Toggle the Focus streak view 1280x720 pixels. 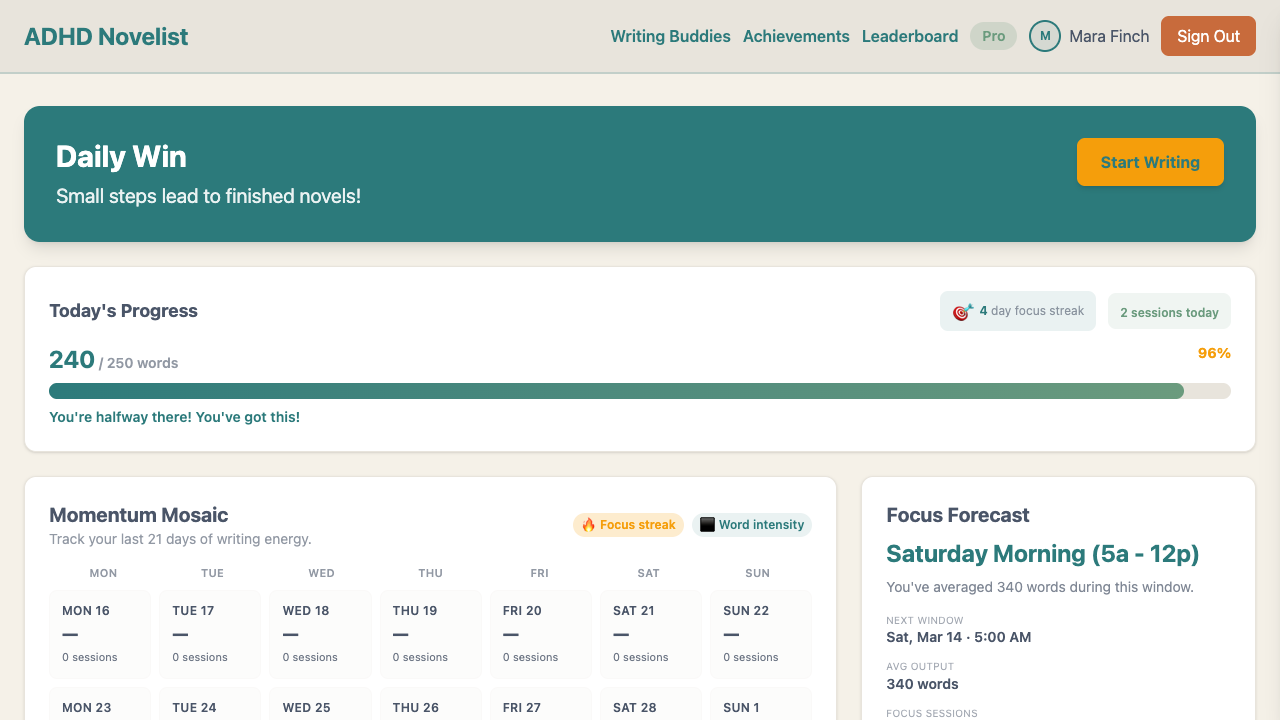(628, 524)
